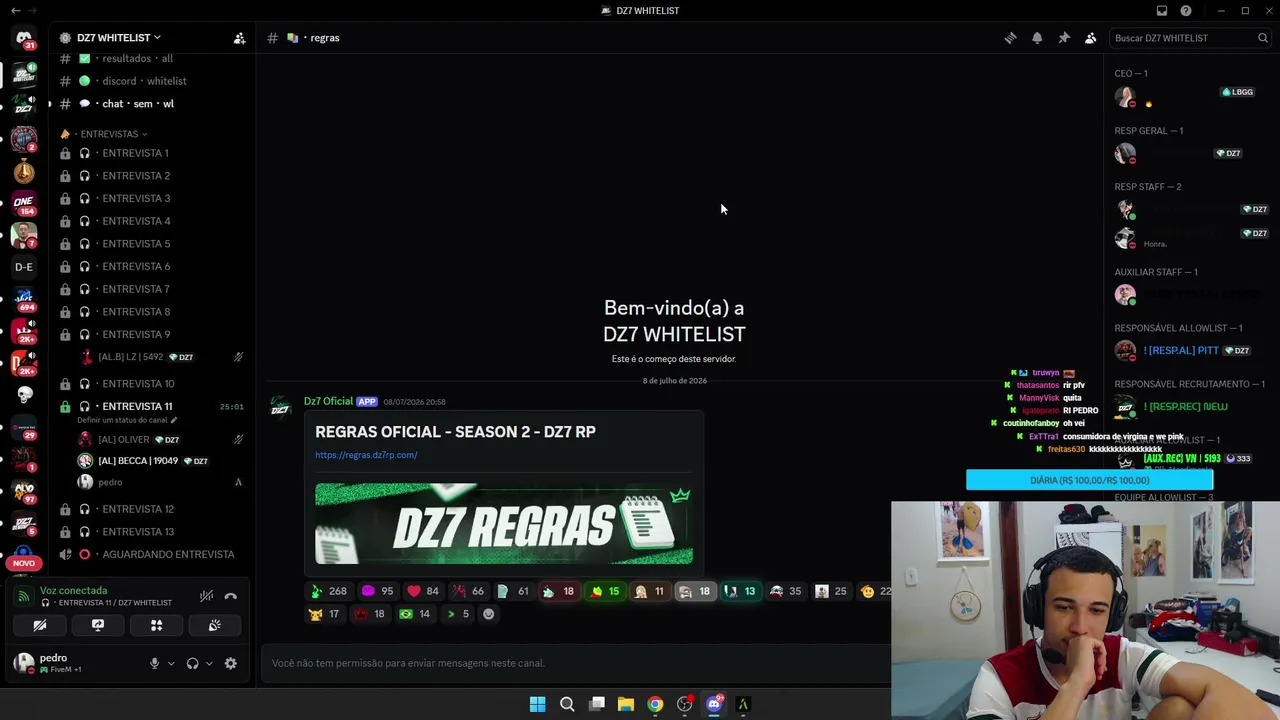Collapse the ENTREVISTAS category
Image resolution: width=1280 pixels, height=720 pixels.
coord(110,134)
